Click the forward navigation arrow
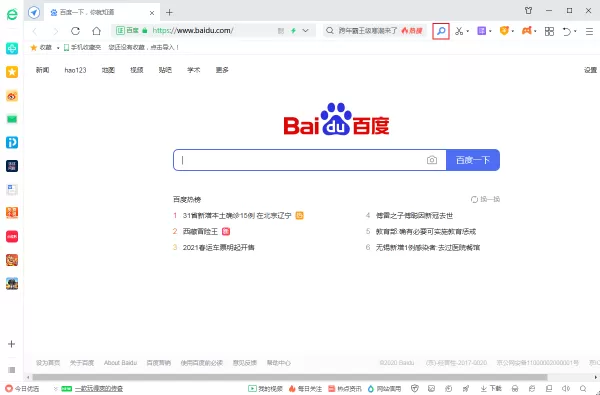The height and width of the screenshot is (395, 600). tap(56, 31)
